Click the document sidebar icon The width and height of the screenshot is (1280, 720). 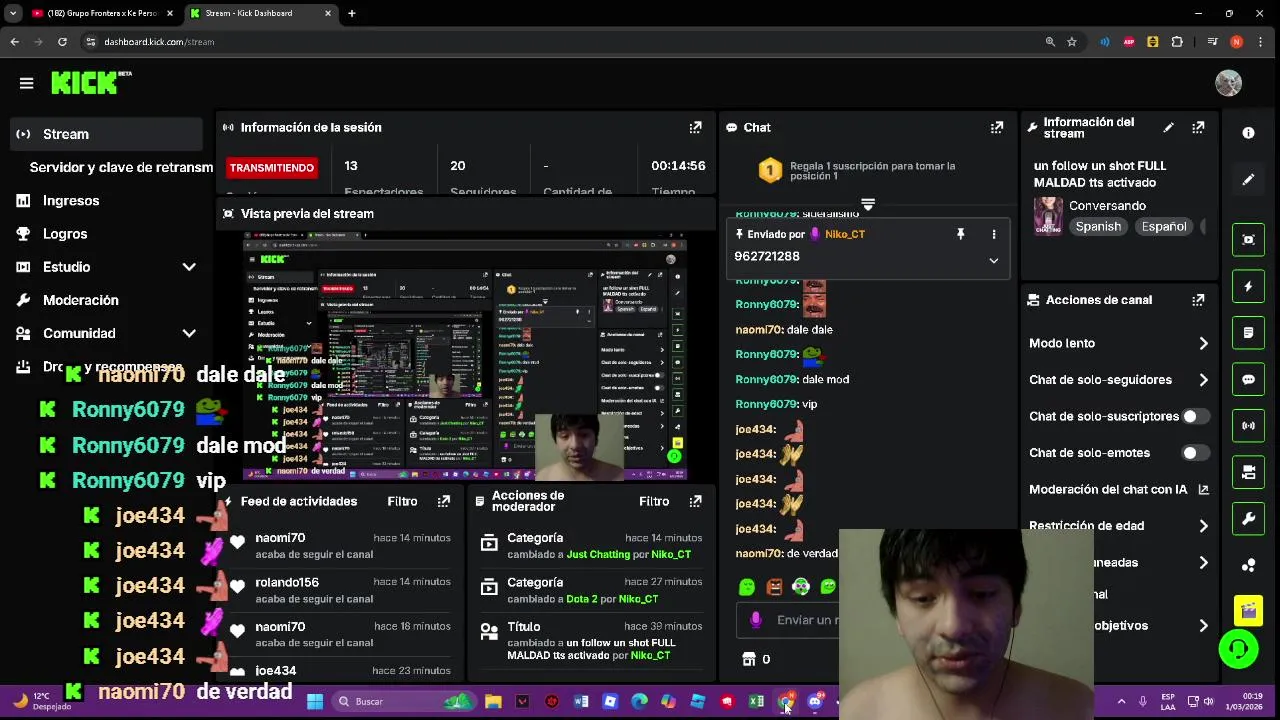click(x=1248, y=333)
